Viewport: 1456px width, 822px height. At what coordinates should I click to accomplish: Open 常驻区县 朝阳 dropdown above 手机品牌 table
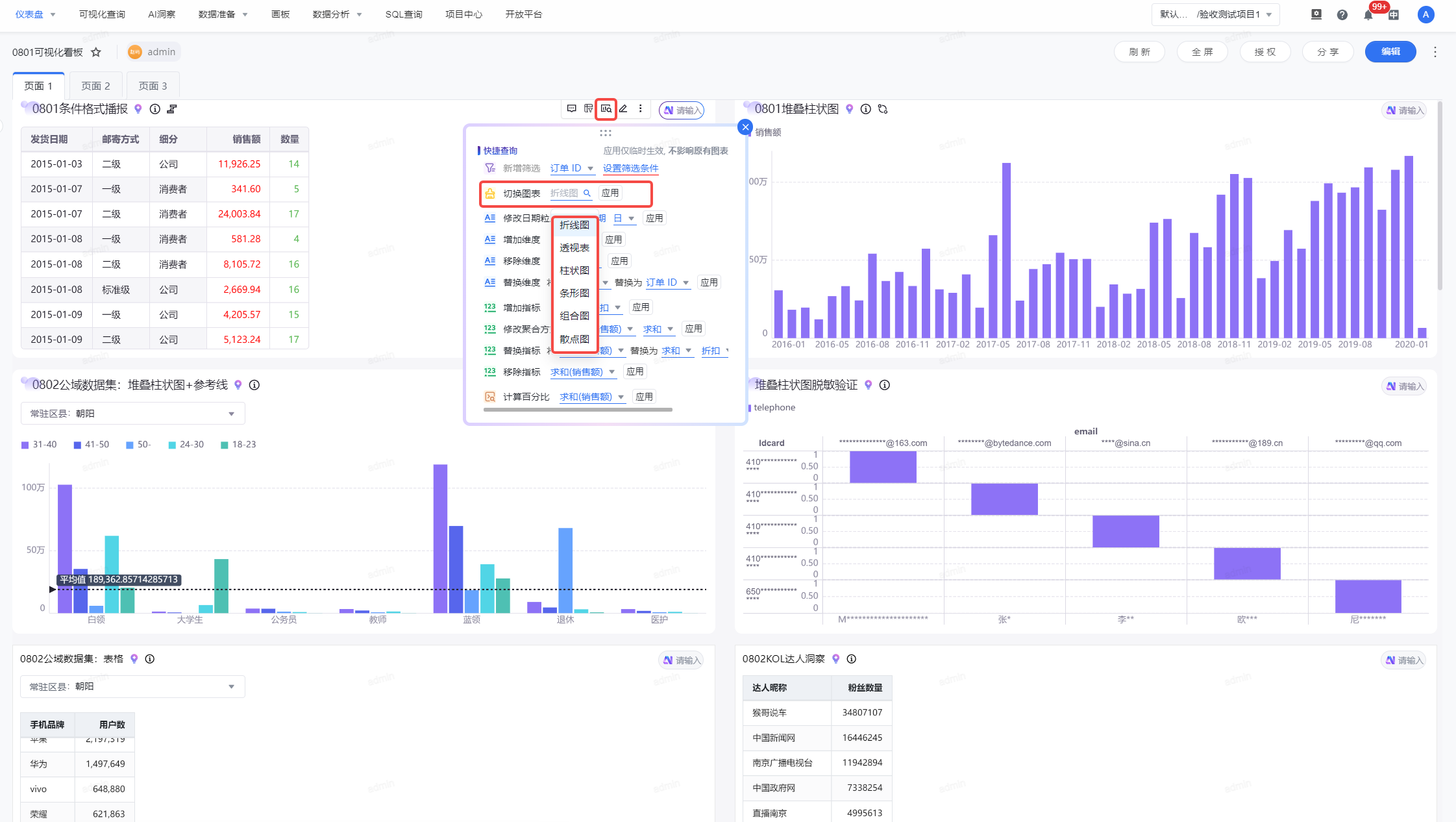tap(132, 686)
